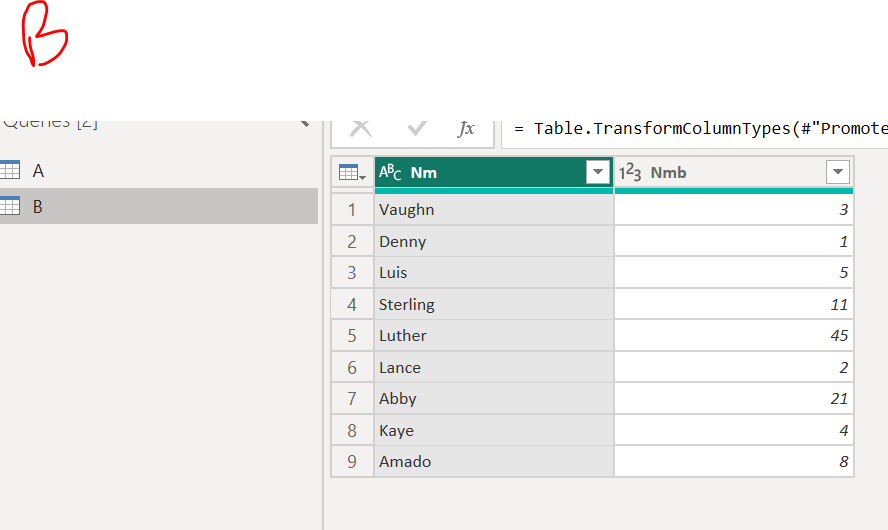Click the Nmb value 8 in Amado's row

pyautogui.click(x=733, y=461)
